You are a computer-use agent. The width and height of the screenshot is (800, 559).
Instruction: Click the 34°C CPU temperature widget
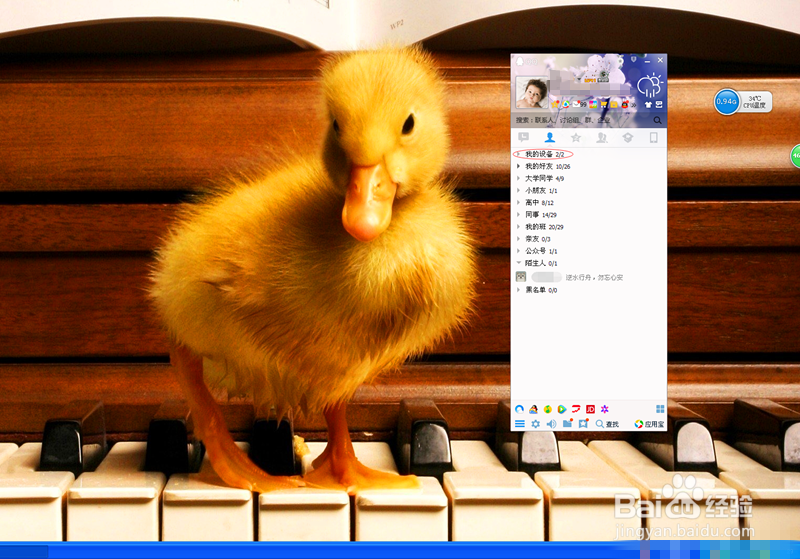click(755, 101)
